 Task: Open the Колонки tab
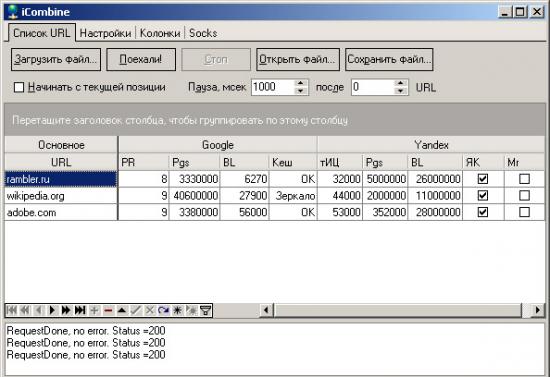160,33
